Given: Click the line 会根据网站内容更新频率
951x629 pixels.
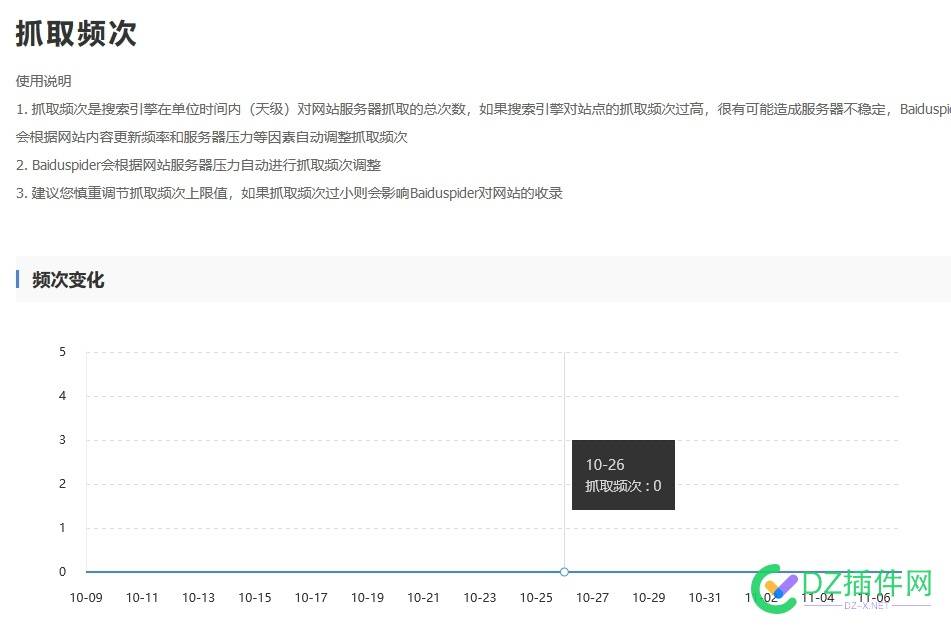Looking at the screenshot, I should point(212,137).
